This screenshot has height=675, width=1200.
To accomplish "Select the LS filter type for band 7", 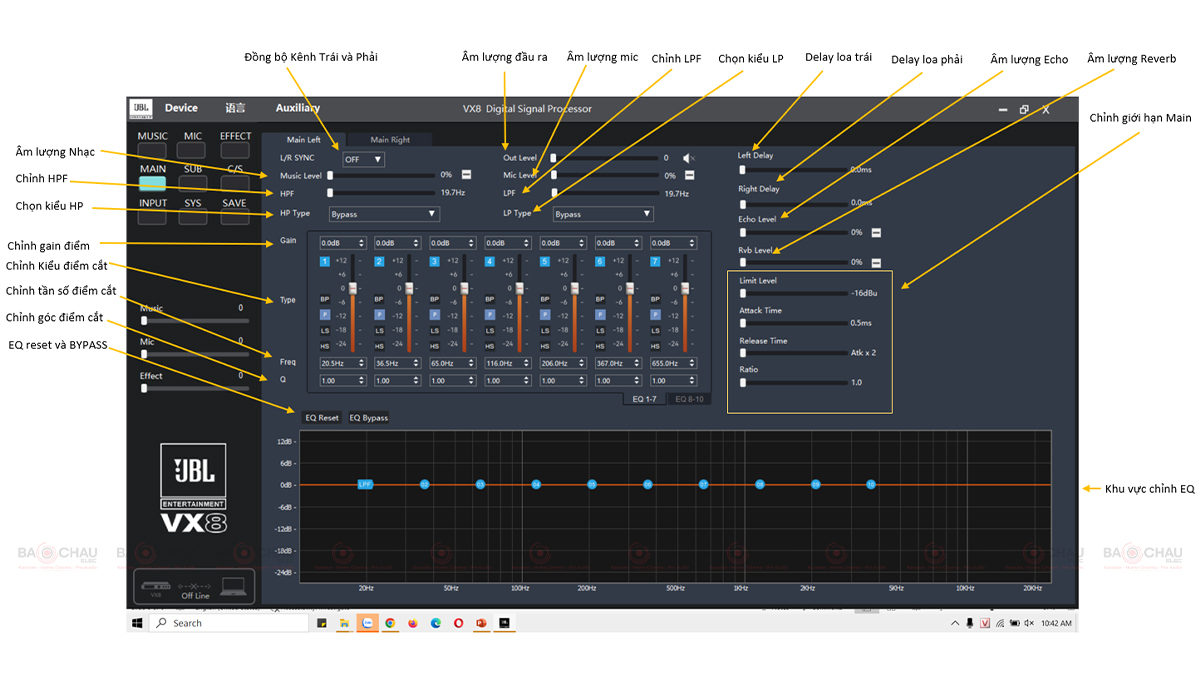I will click(x=656, y=330).
